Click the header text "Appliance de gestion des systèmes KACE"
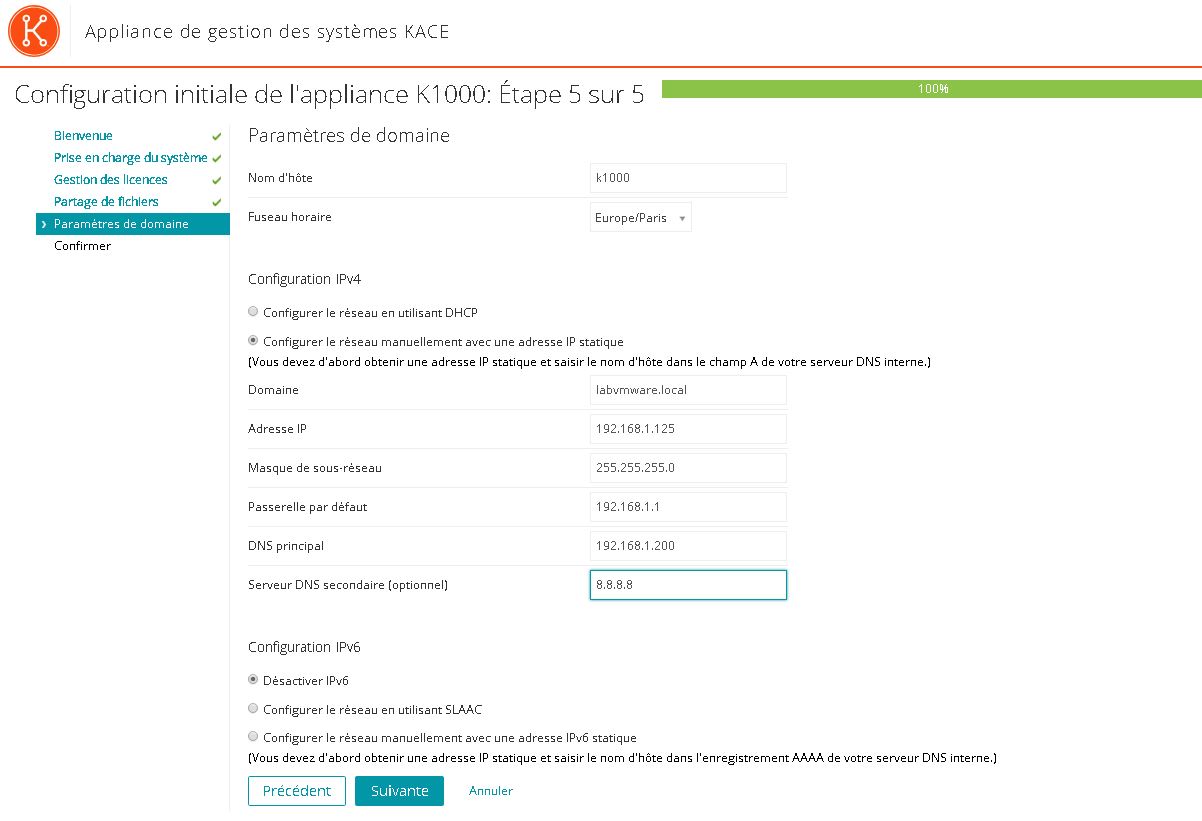The image size is (1202, 821). (x=267, y=32)
